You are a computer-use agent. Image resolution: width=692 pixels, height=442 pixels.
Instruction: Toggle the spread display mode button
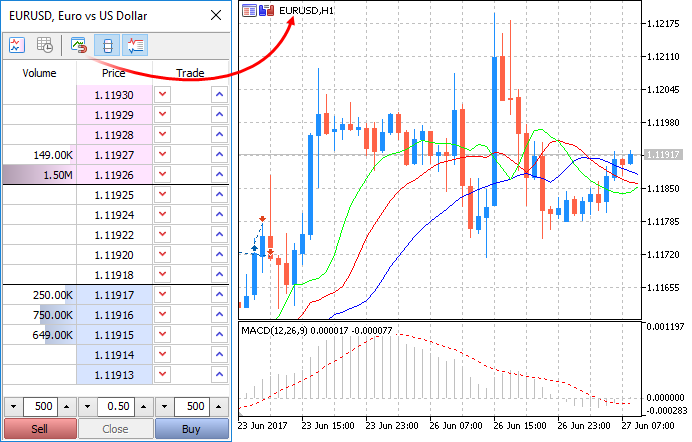tap(108, 45)
